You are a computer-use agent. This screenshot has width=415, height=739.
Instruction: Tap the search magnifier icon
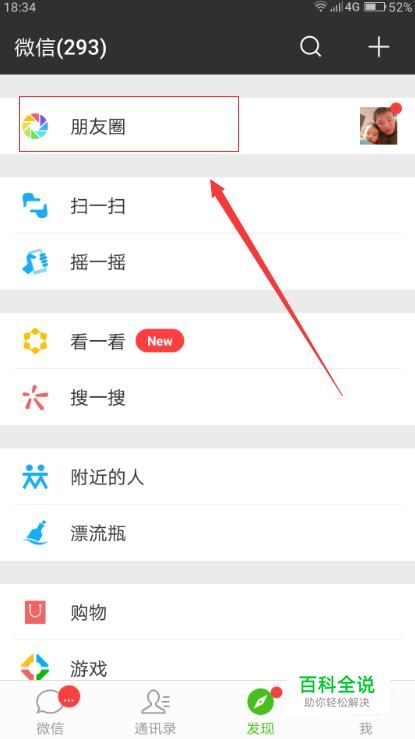(310, 47)
